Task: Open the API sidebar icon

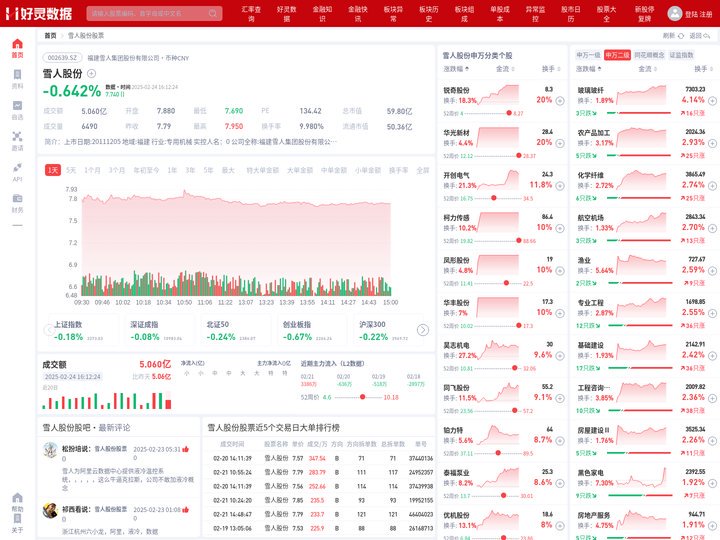Action: [x=17, y=167]
